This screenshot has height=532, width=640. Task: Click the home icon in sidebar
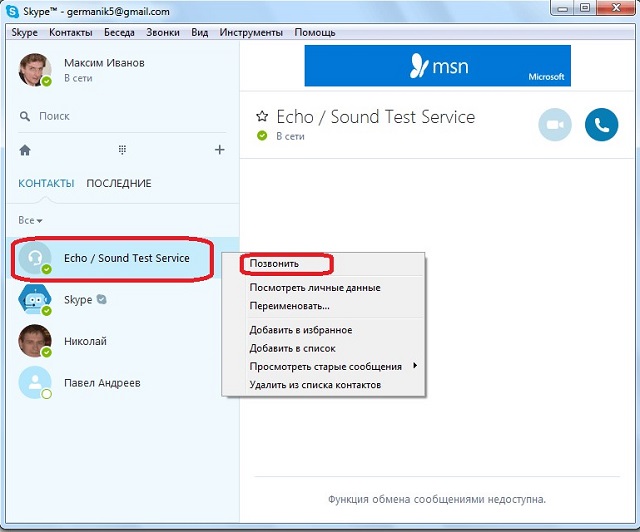pyautogui.click(x=25, y=150)
